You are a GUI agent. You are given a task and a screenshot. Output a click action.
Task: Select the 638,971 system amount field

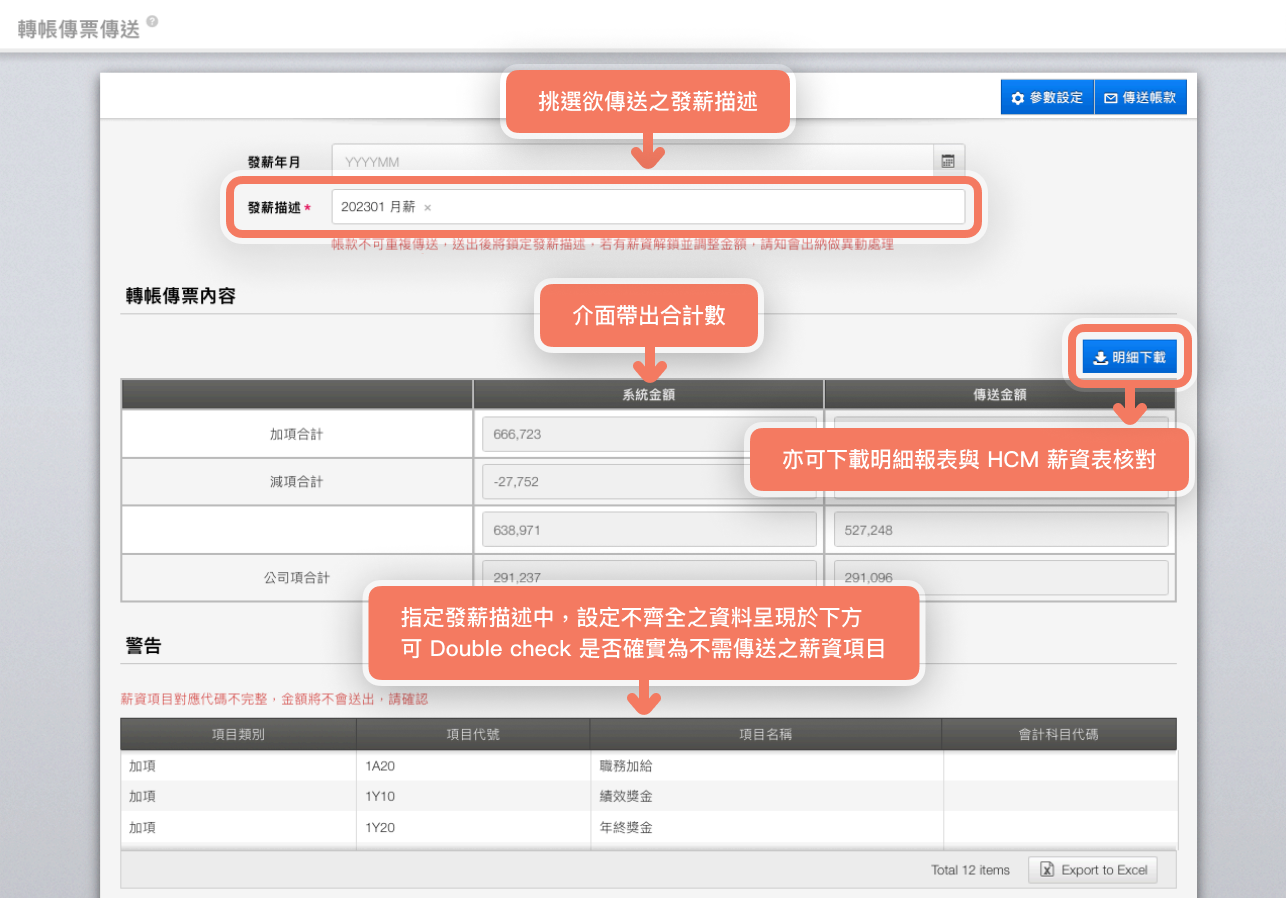(648, 530)
